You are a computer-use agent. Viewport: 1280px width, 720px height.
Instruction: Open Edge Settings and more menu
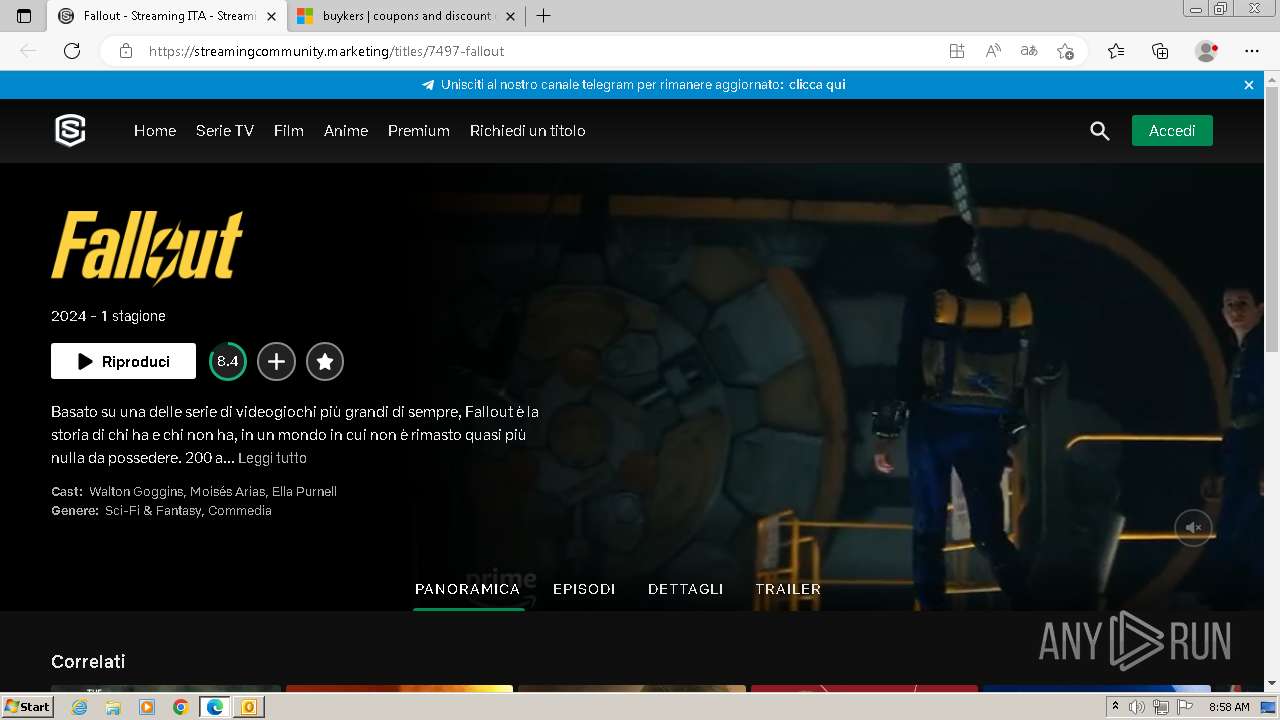(1252, 51)
